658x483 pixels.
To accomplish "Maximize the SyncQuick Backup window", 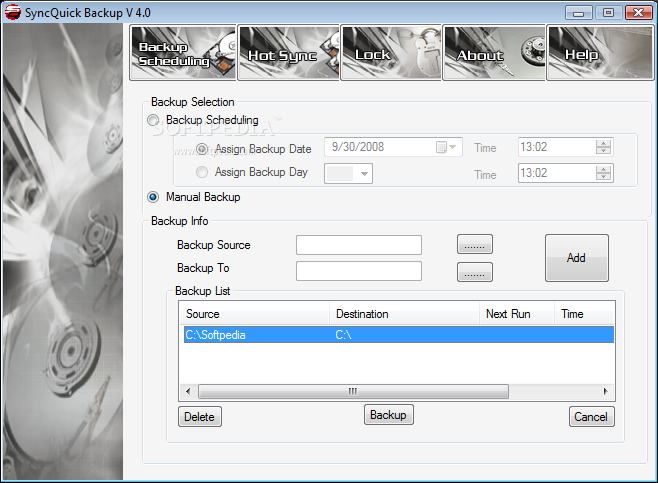I will tap(608, 13).
